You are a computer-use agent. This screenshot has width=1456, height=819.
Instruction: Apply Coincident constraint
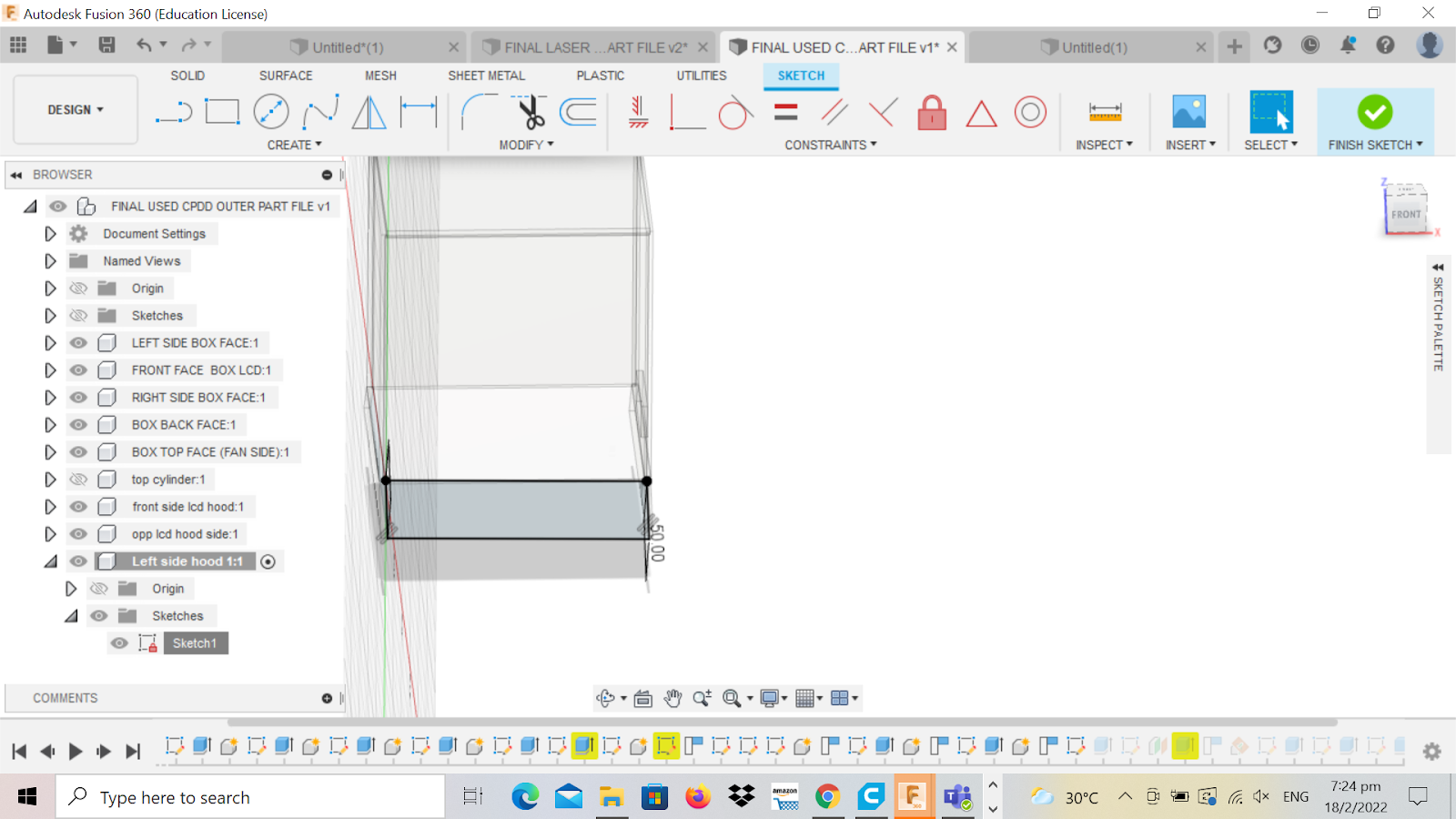coord(688,113)
